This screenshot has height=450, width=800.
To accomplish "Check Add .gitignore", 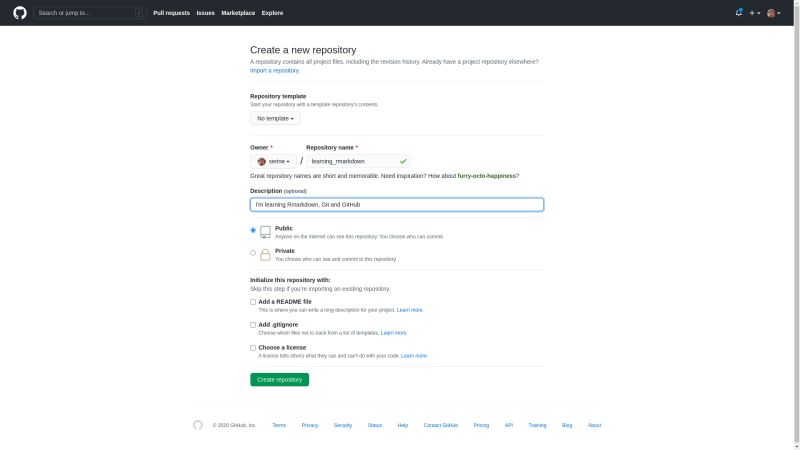I will 253,325.
